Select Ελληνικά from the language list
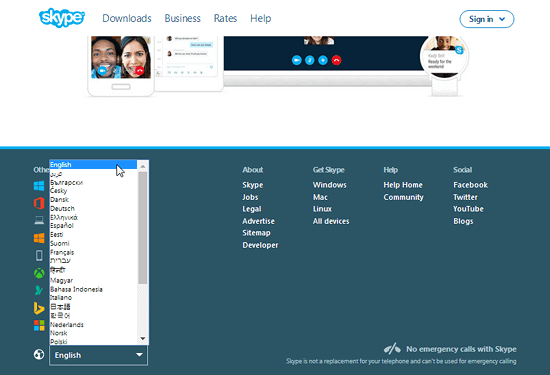 tap(93, 217)
